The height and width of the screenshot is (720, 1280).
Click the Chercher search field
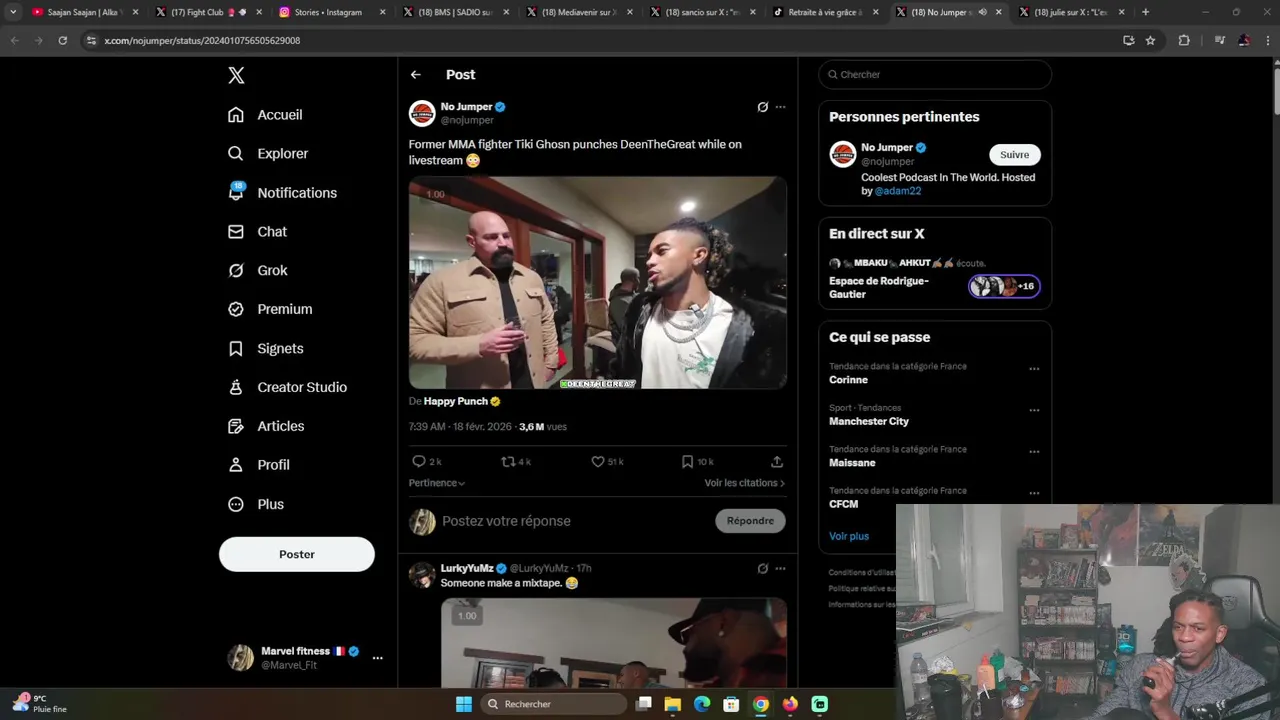[935, 74]
